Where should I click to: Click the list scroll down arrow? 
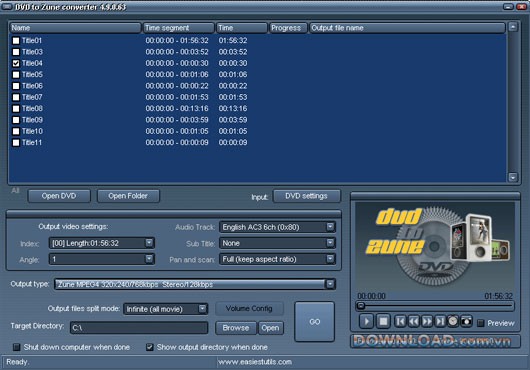click(513, 177)
